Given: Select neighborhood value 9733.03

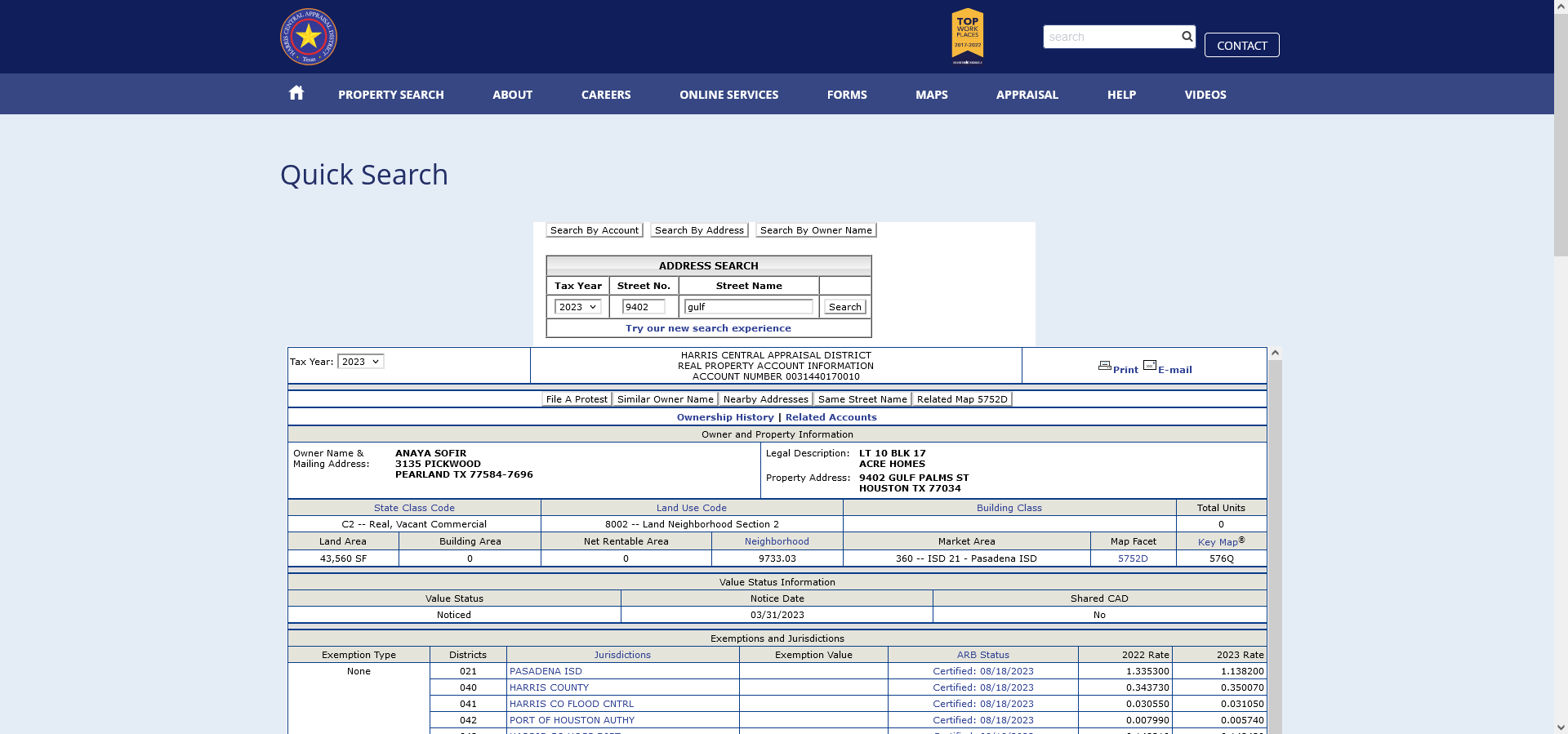Looking at the screenshot, I should (777, 558).
